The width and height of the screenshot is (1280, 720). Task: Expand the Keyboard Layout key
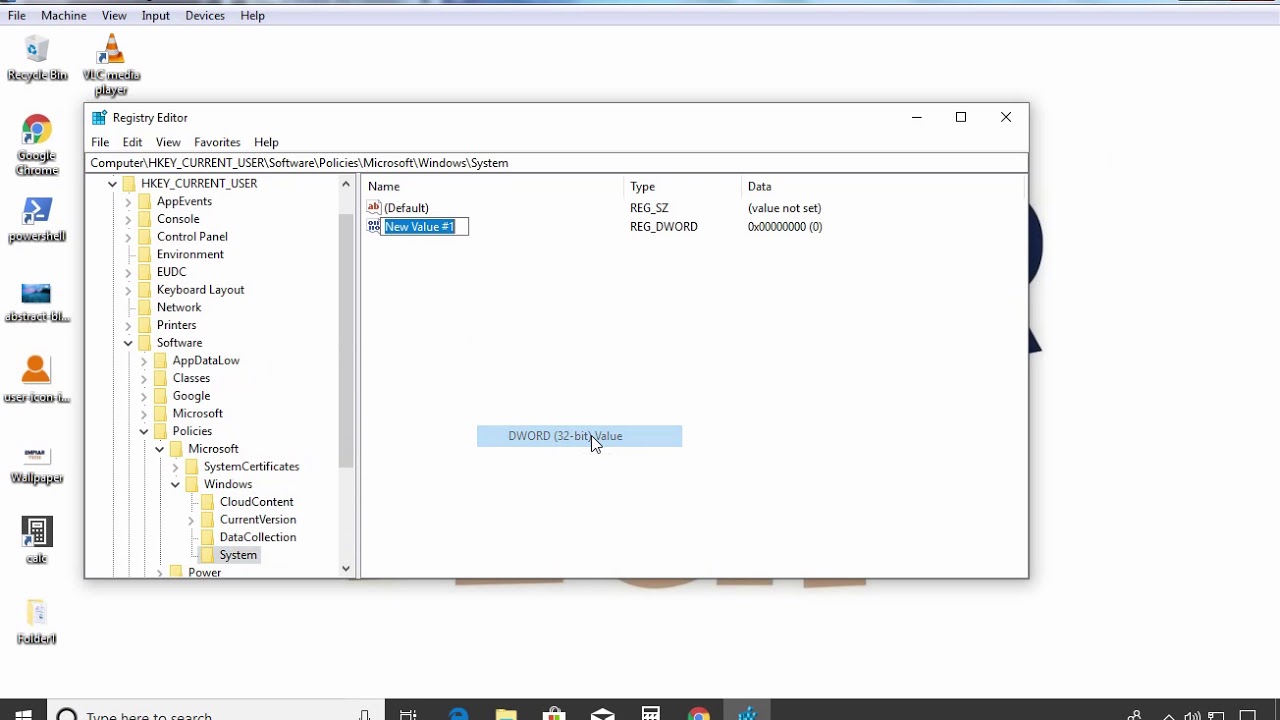coord(128,290)
